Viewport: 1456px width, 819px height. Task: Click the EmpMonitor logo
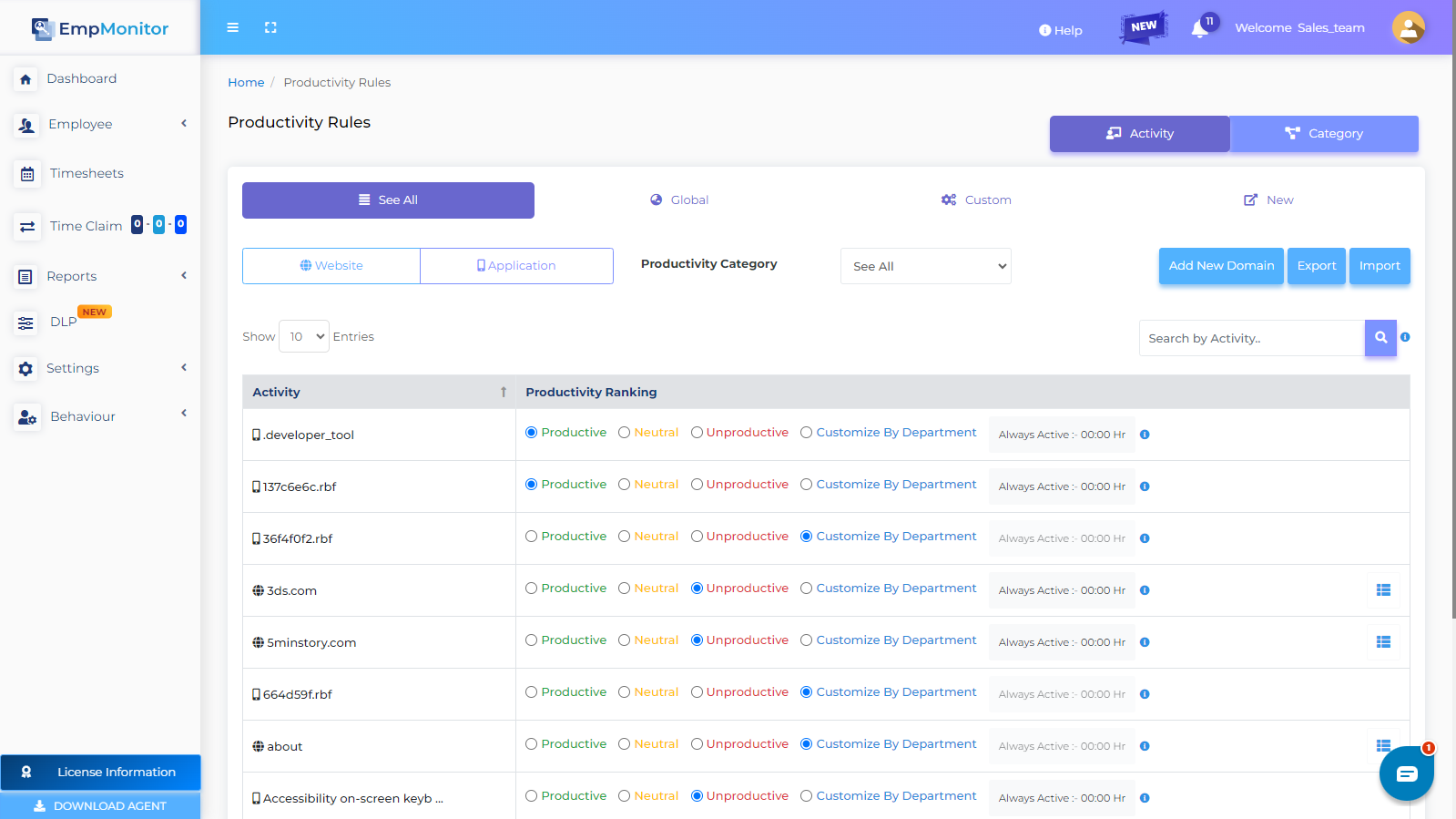coord(100,28)
